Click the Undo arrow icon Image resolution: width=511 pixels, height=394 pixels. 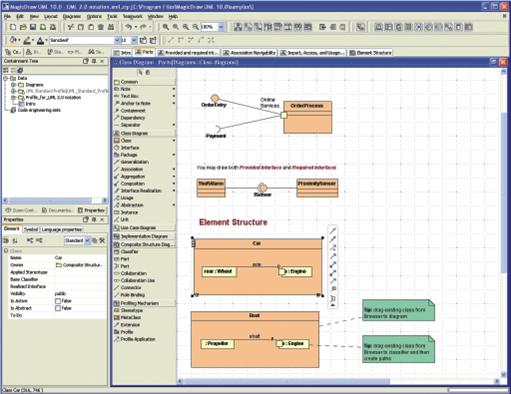click(128, 27)
